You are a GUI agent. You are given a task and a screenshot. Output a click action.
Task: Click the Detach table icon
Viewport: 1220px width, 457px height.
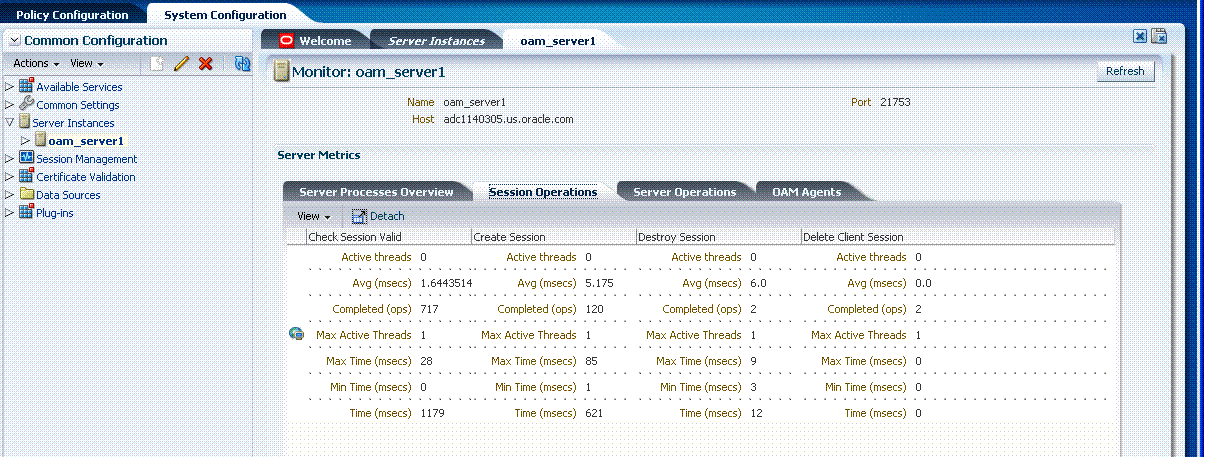point(359,216)
